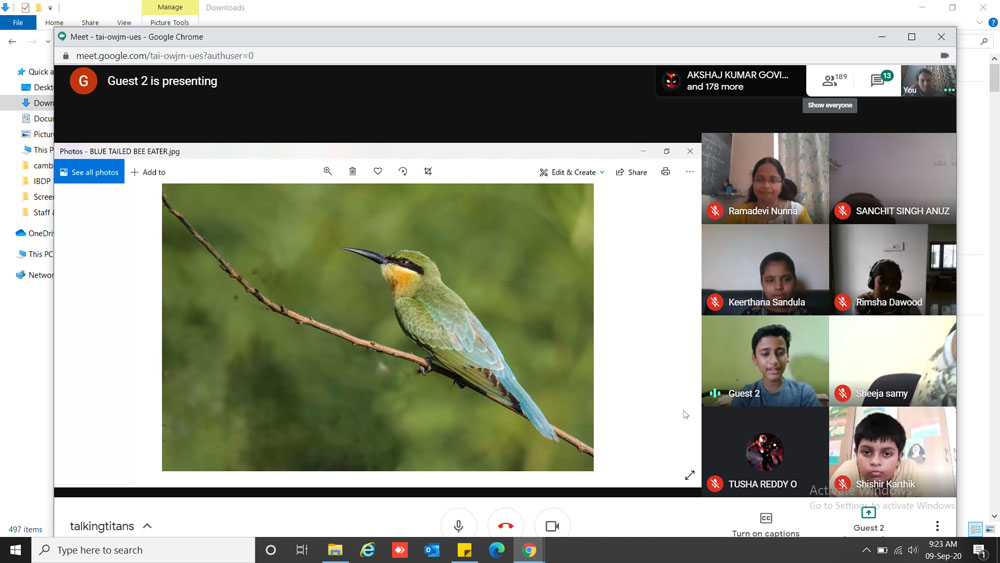End the call with red hang-up button
Screen dimensions: 1000x563
click(x=505, y=526)
